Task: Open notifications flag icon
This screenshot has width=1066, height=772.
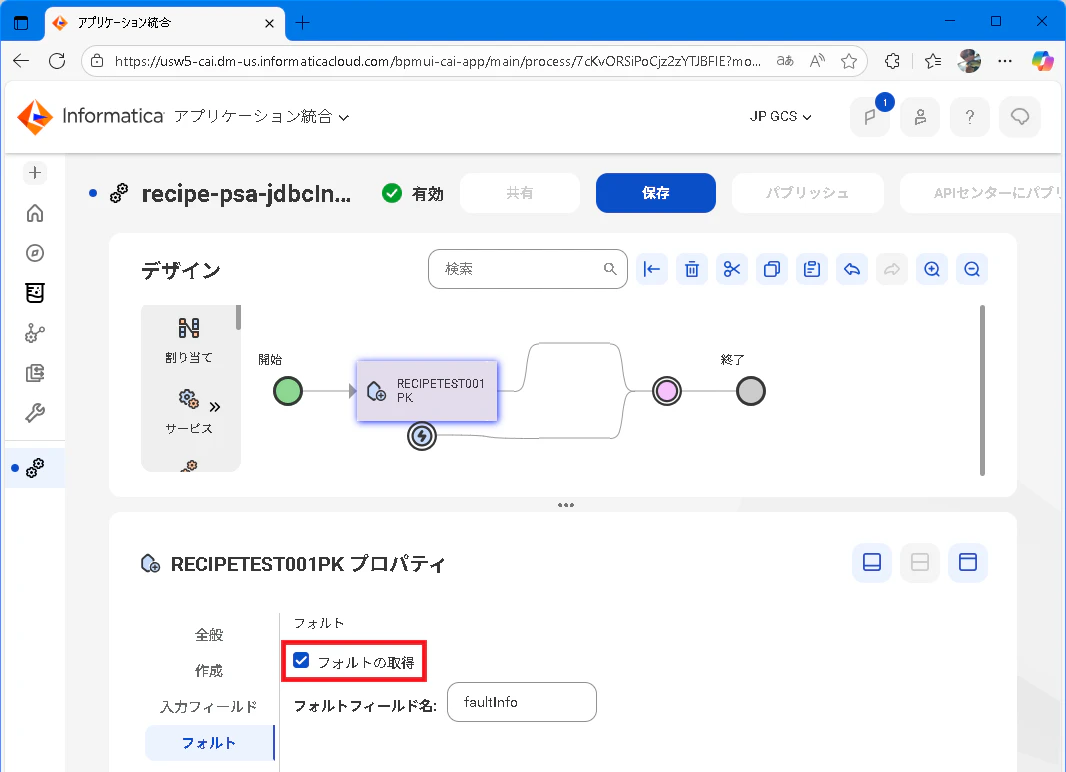Action: [870, 117]
